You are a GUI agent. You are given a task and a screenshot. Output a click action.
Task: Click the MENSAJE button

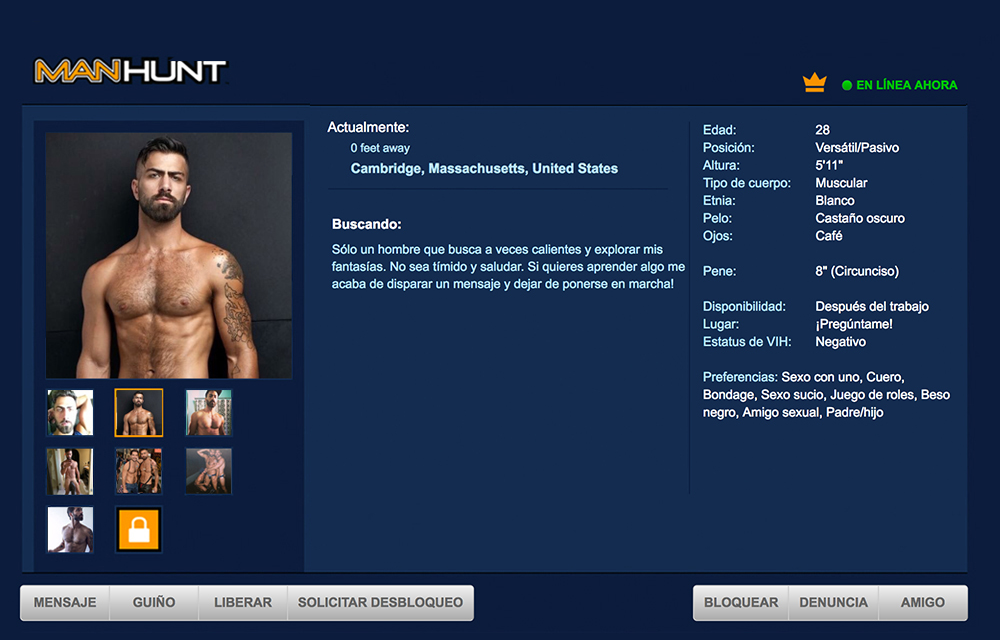[x=65, y=602]
